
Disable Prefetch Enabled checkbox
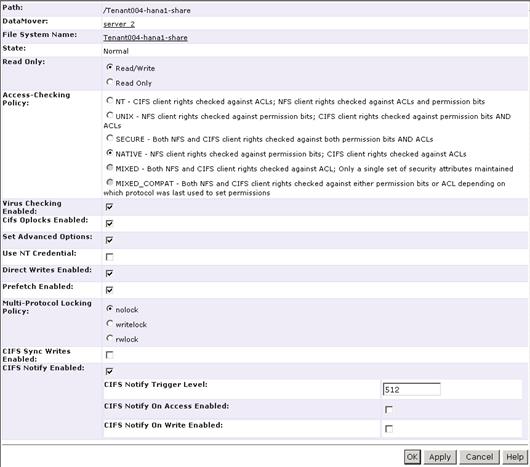tap(109, 290)
